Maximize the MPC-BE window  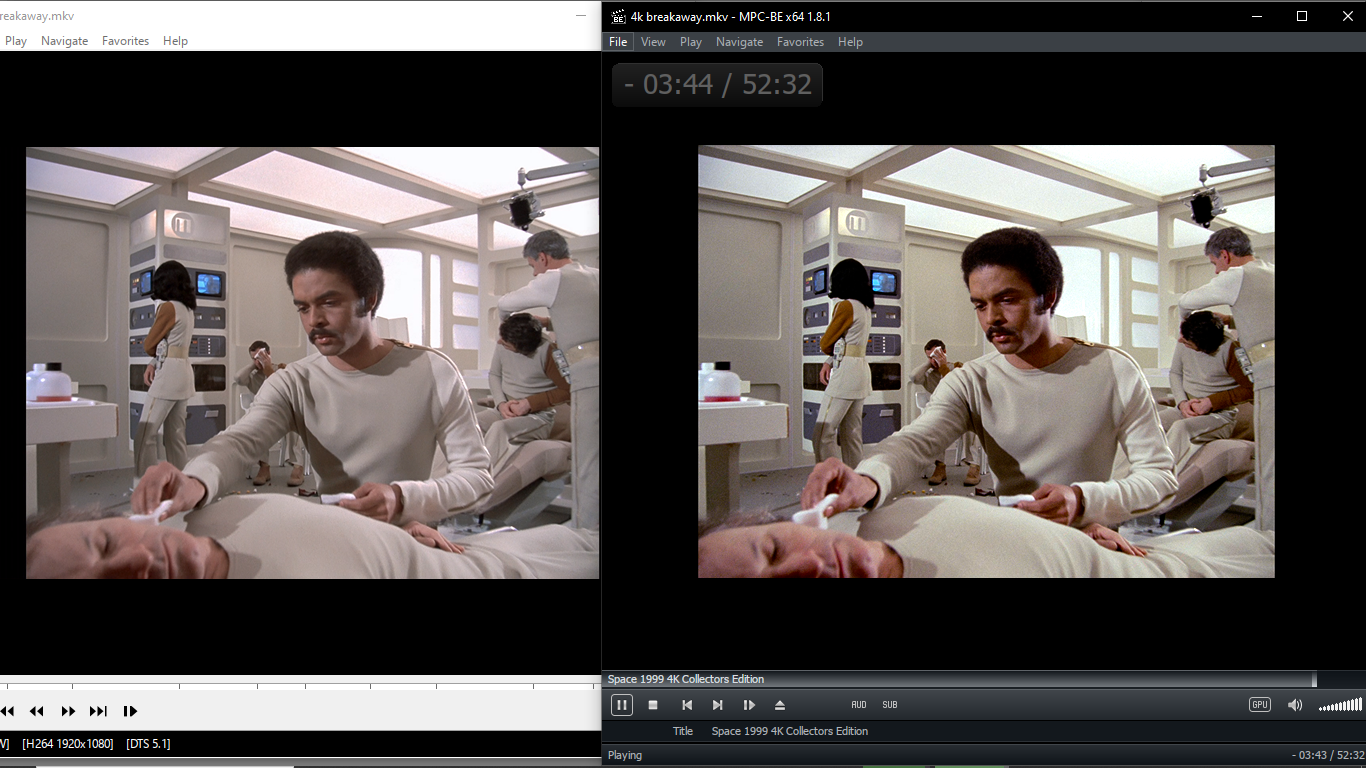(1302, 16)
